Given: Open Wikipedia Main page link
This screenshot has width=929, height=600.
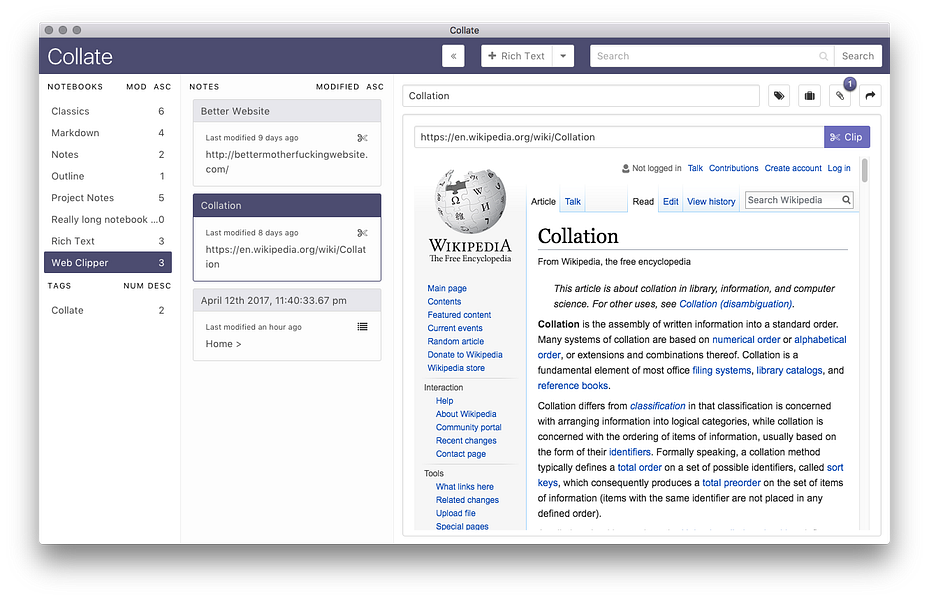Looking at the screenshot, I should [447, 288].
